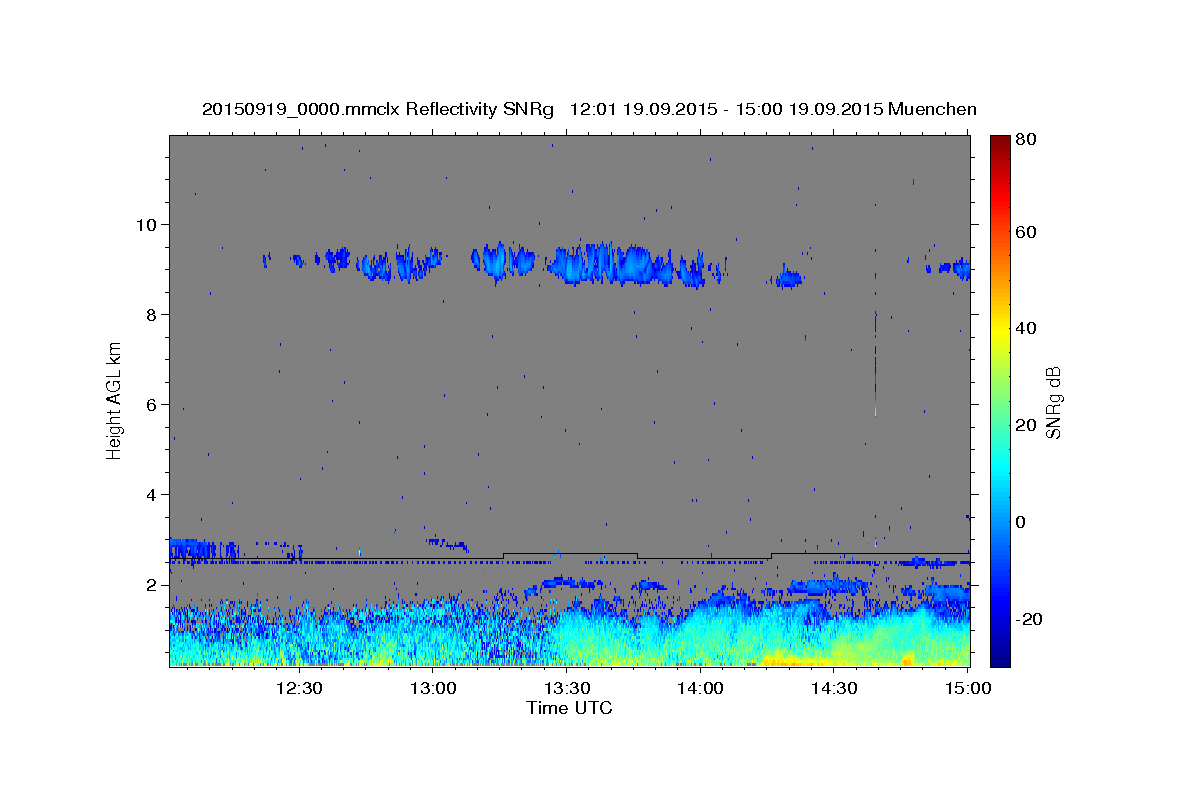Click the colorbar value 60
The width and height of the screenshot is (1200, 800).
[x=1028, y=231]
